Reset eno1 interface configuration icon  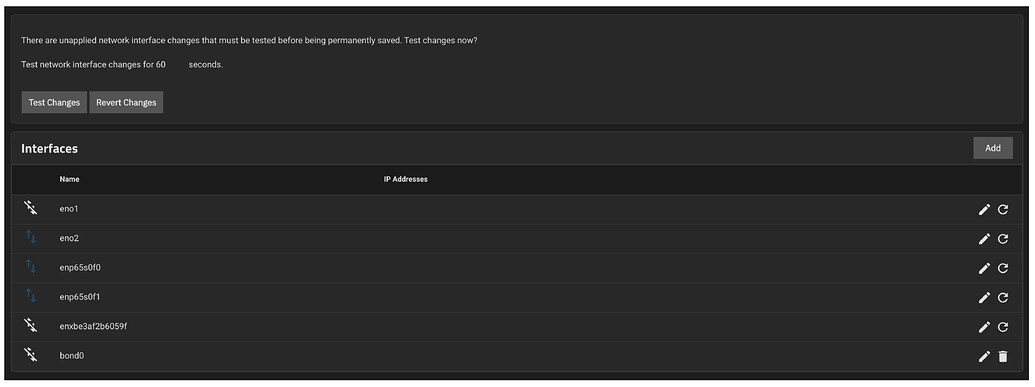(1003, 210)
